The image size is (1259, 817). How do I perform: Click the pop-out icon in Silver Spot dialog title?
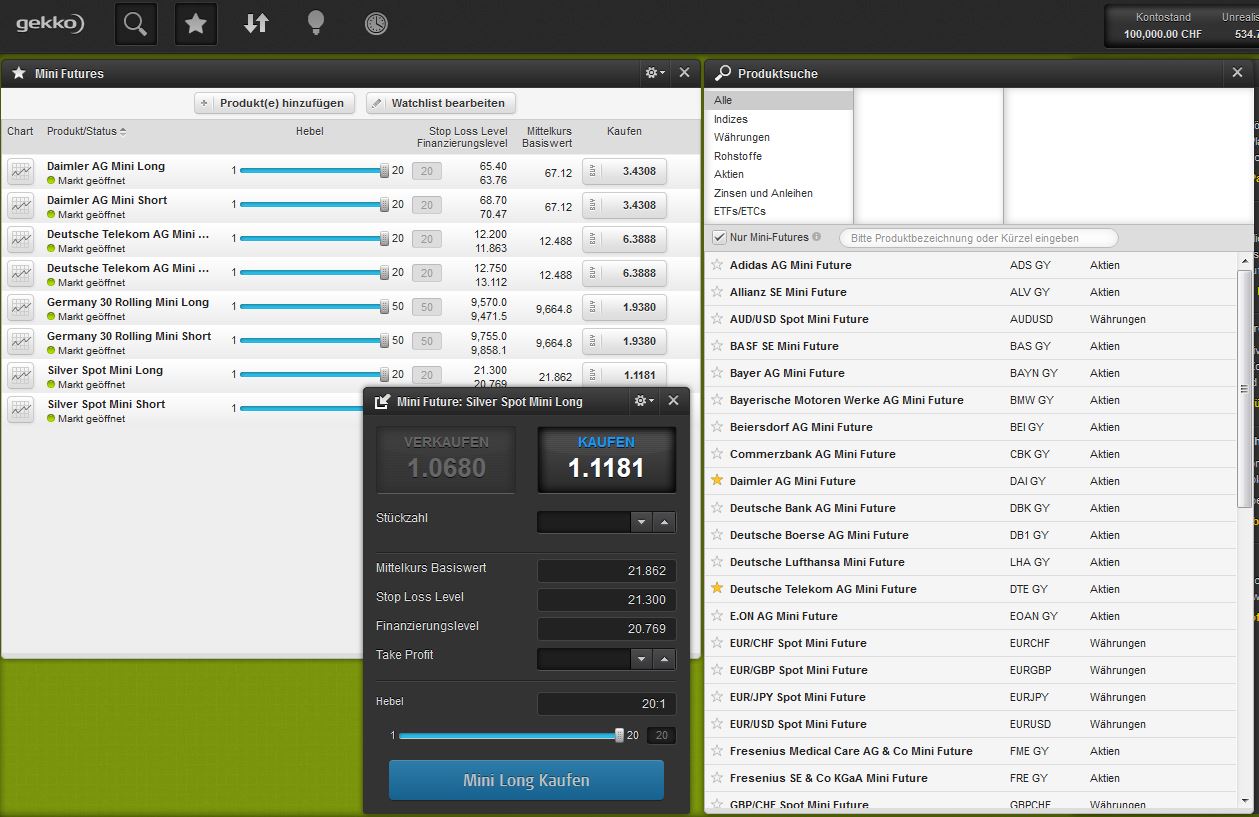382,401
